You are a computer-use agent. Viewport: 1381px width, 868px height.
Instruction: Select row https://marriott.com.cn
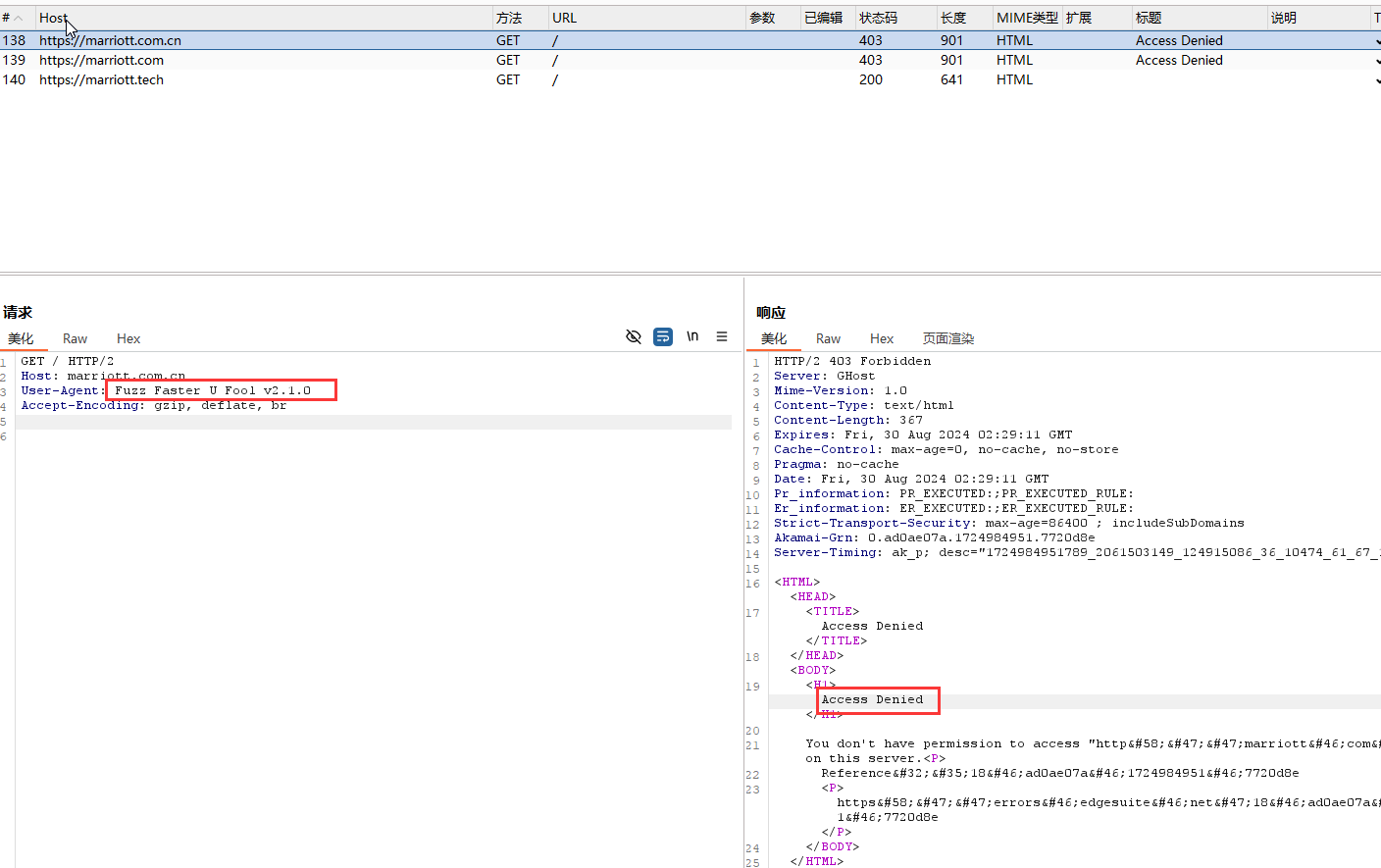coord(690,40)
